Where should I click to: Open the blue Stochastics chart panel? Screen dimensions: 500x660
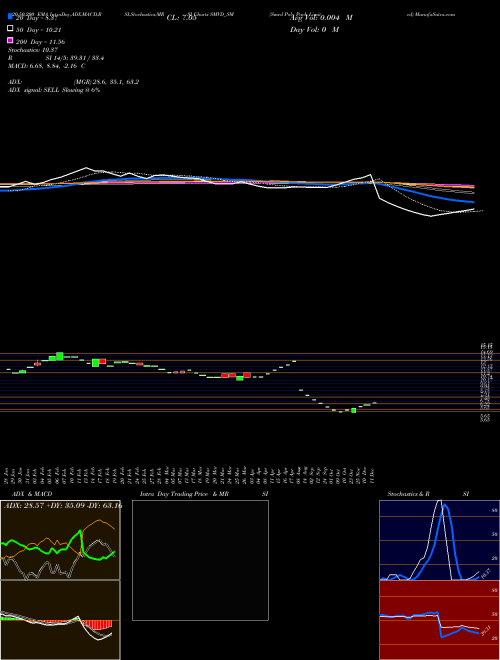point(439,540)
